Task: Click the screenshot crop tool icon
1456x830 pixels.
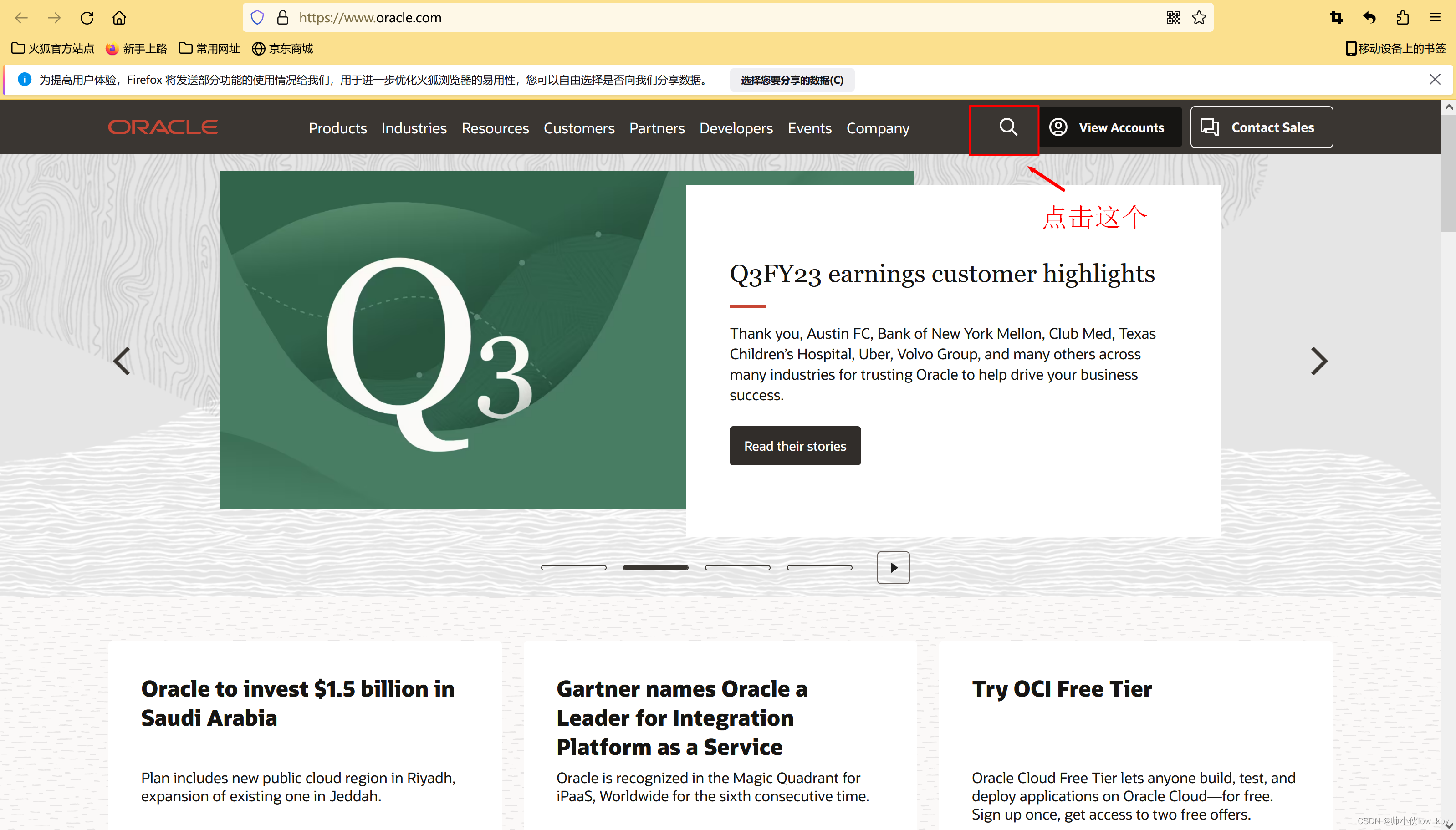Action: point(1336,18)
